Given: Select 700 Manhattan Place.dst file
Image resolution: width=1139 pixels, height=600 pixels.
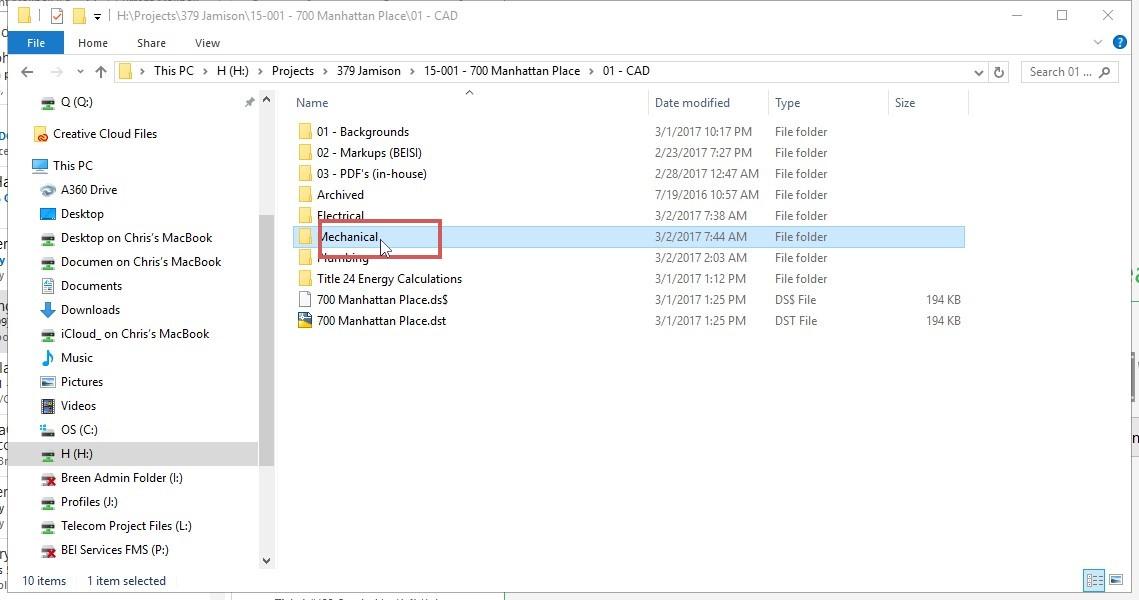Looking at the screenshot, I should click(381, 321).
